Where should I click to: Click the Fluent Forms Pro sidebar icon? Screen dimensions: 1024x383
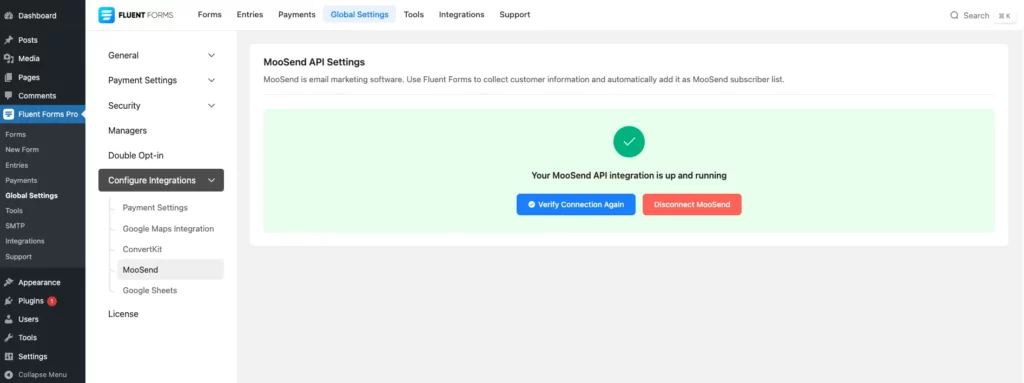[8, 114]
